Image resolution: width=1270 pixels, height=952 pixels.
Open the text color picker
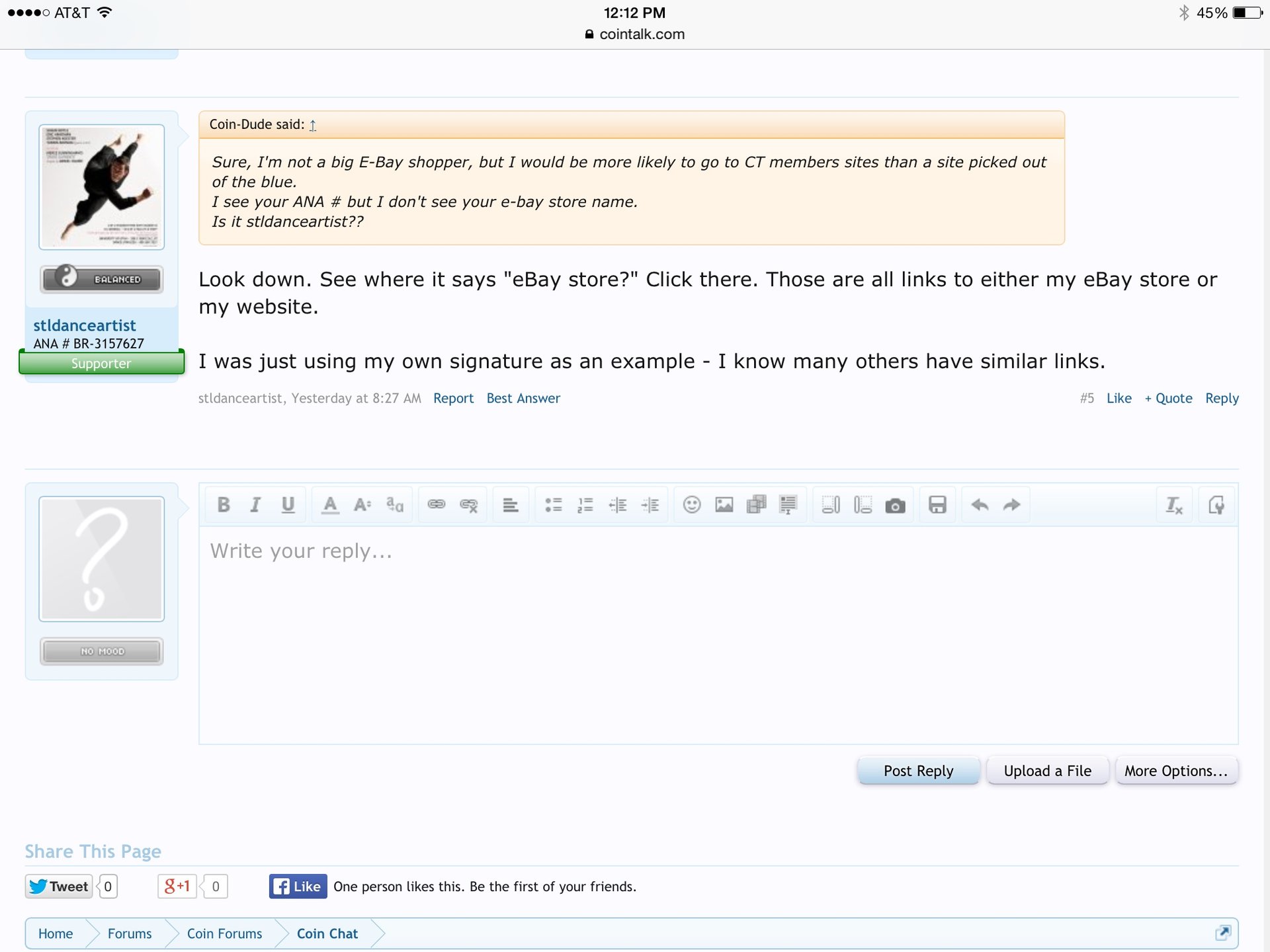(x=330, y=505)
